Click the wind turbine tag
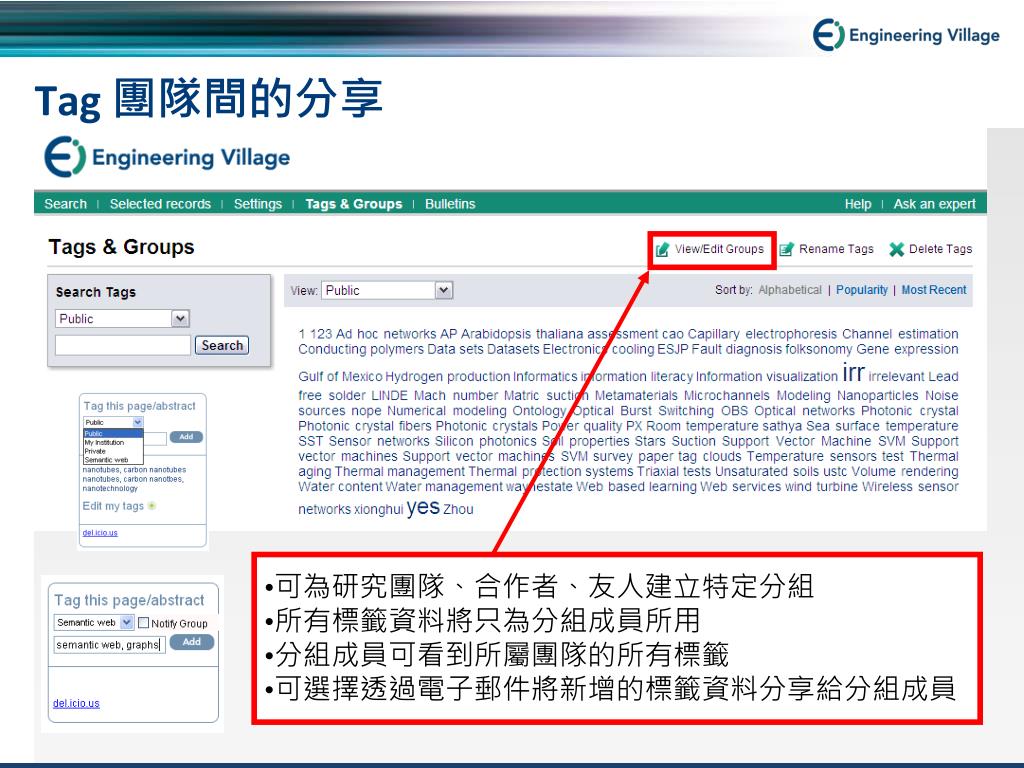 (x=821, y=487)
